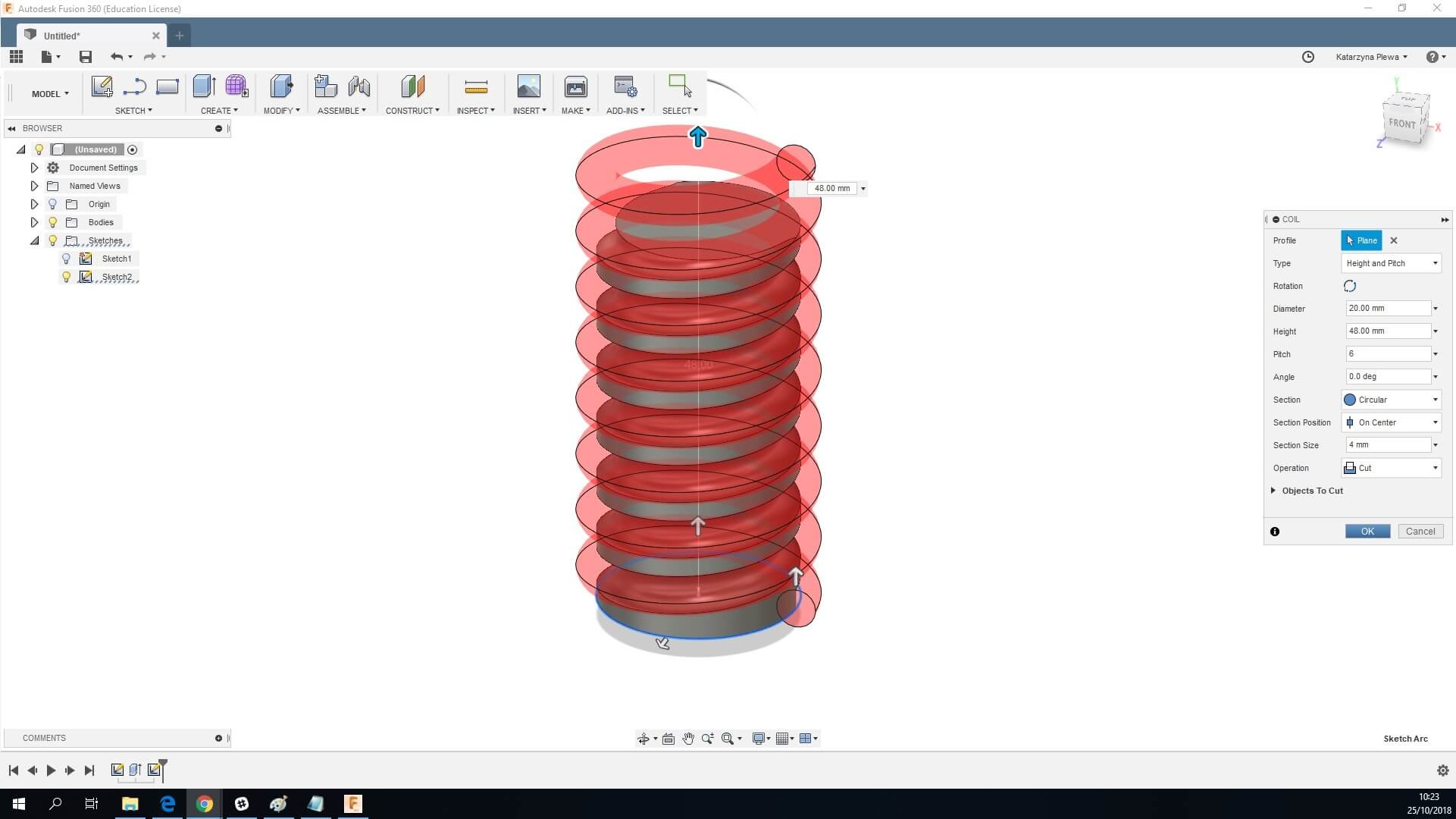Open the MODIFY menu
Viewport: 1456px width, 819px height.
281,111
